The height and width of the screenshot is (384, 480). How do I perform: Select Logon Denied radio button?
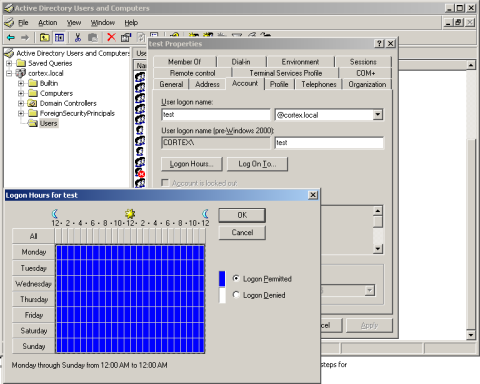click(x=236, y=295)
